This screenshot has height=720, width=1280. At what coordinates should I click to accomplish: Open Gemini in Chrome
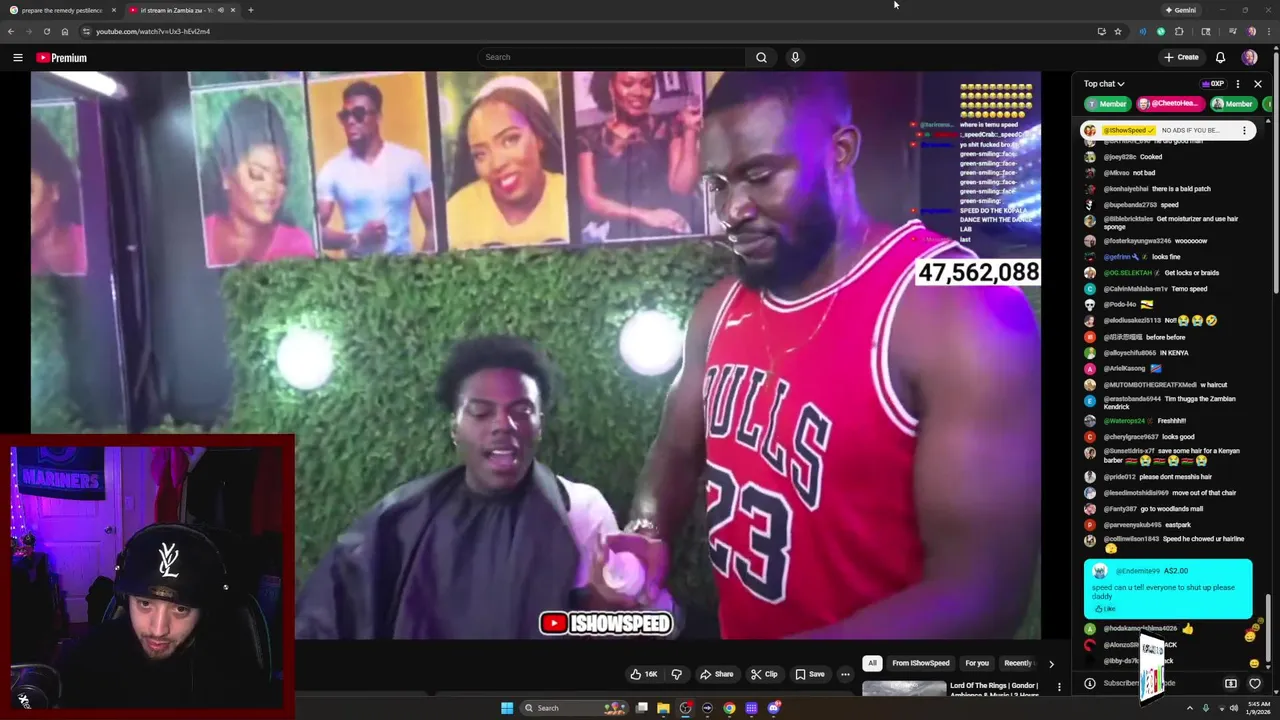coord(1181,10)
